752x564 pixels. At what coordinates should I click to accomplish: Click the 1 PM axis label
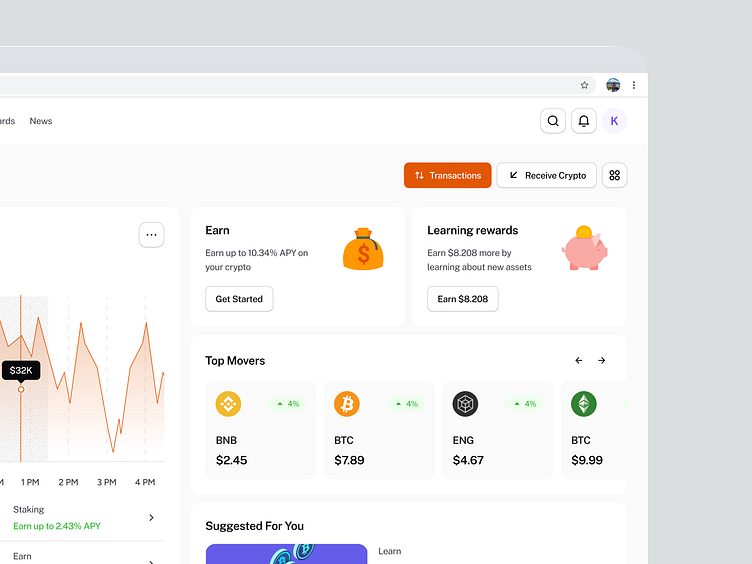(x=30, y=482)
